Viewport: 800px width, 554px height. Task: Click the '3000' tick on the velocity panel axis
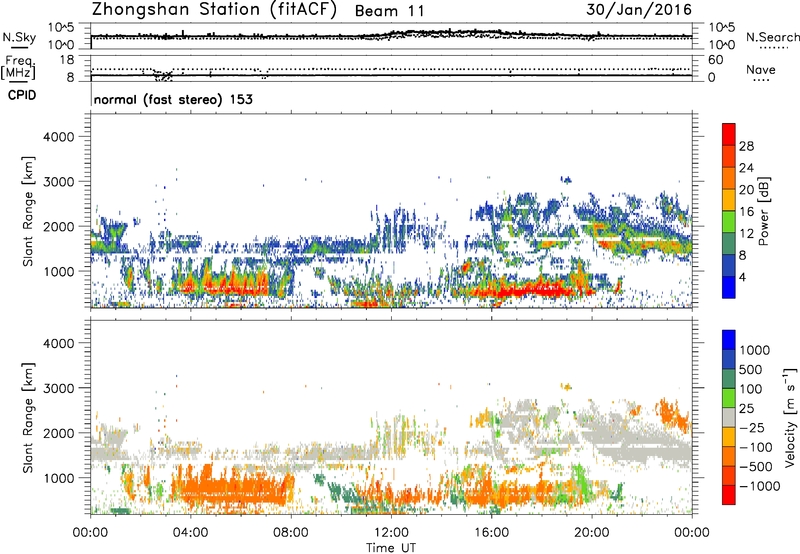coord(58,388)
